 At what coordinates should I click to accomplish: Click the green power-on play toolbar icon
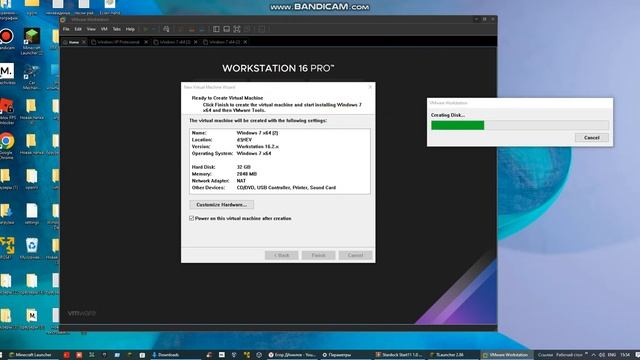pyautogui.click(x=145, y=29)
